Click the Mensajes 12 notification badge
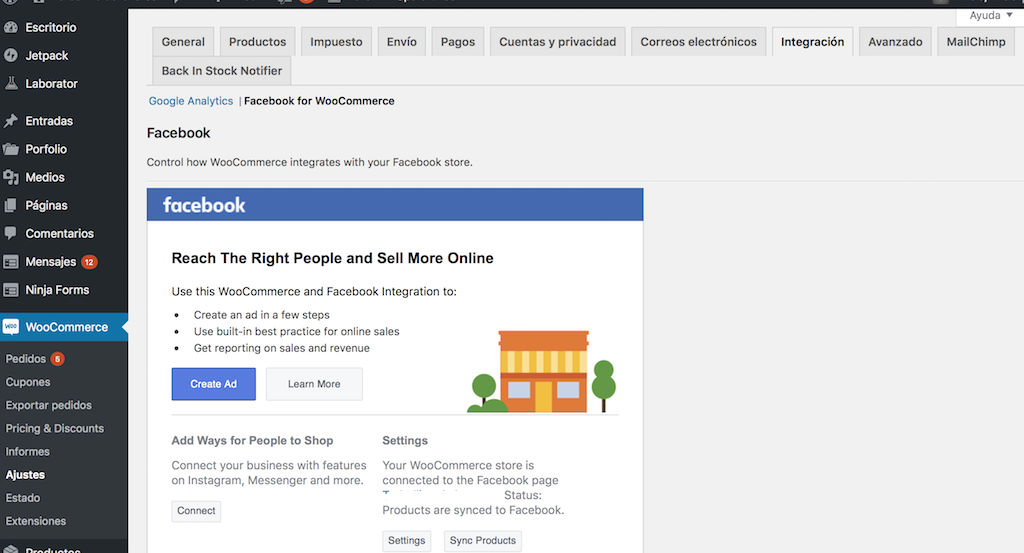 click(x=89, y=262)
